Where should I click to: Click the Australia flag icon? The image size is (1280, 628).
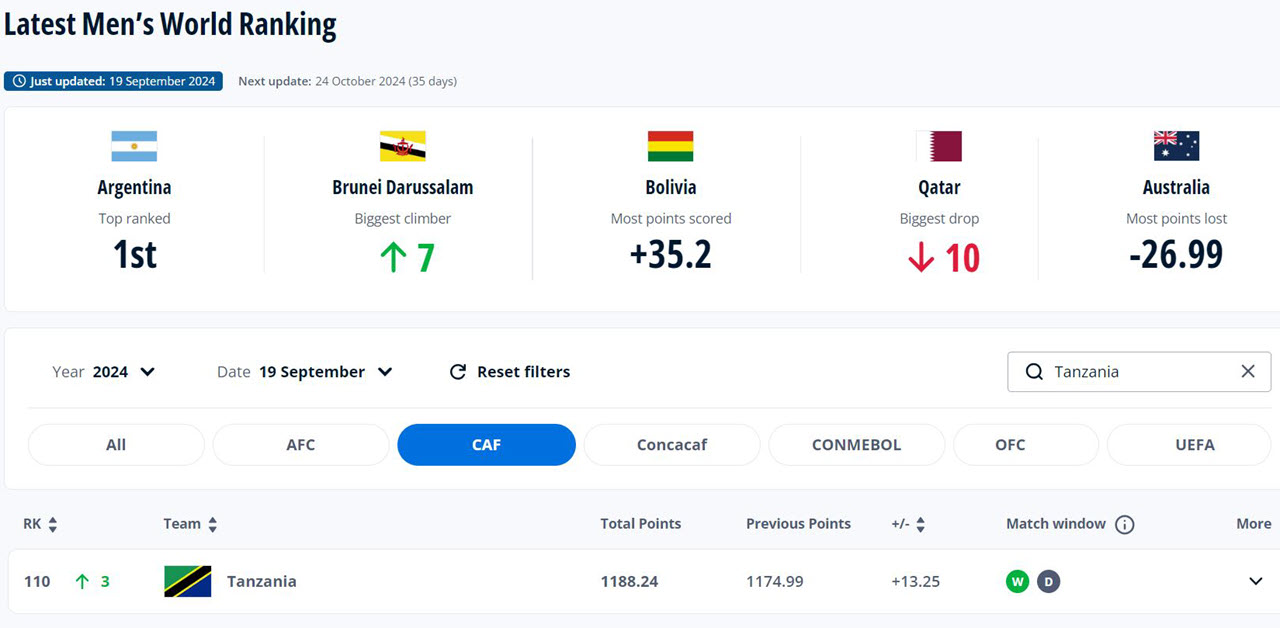point(1176,146)
